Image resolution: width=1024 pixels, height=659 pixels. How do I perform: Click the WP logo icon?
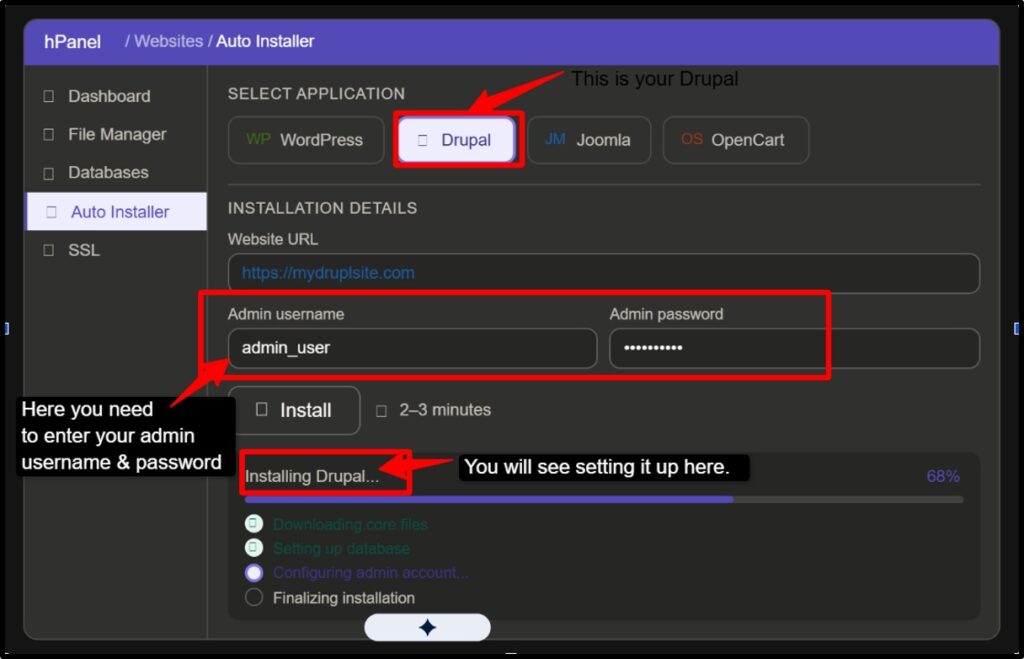[x=258, y=139]
